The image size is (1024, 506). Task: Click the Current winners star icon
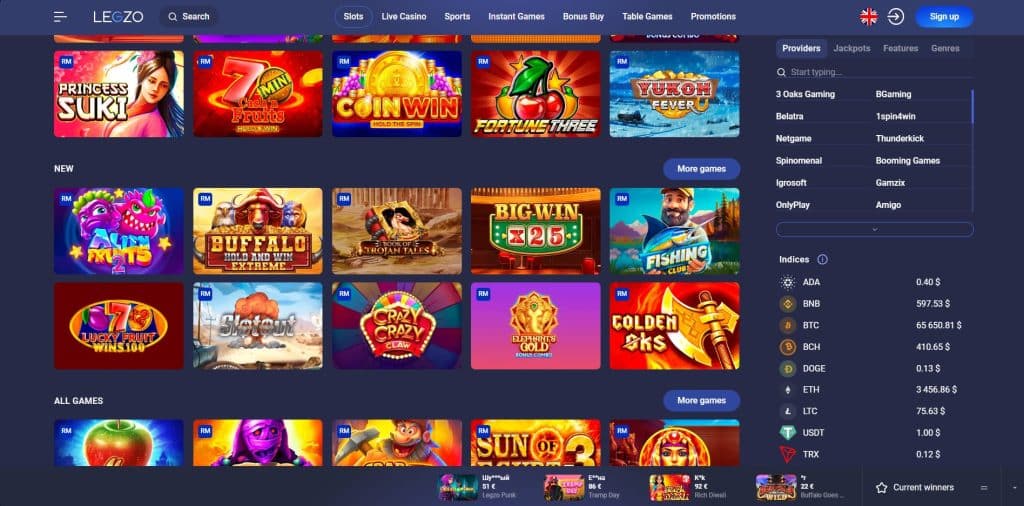881,488
